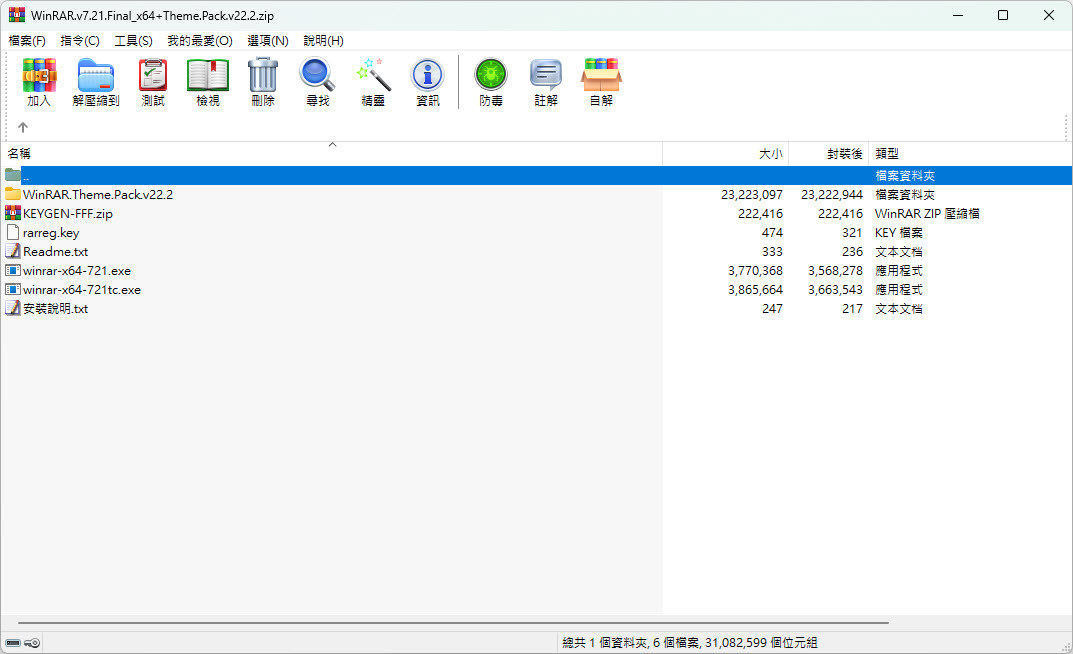
Task: Select the WinRAR.Theme.Pack.v22.2 folder name
Action: [x=98, y=195]
